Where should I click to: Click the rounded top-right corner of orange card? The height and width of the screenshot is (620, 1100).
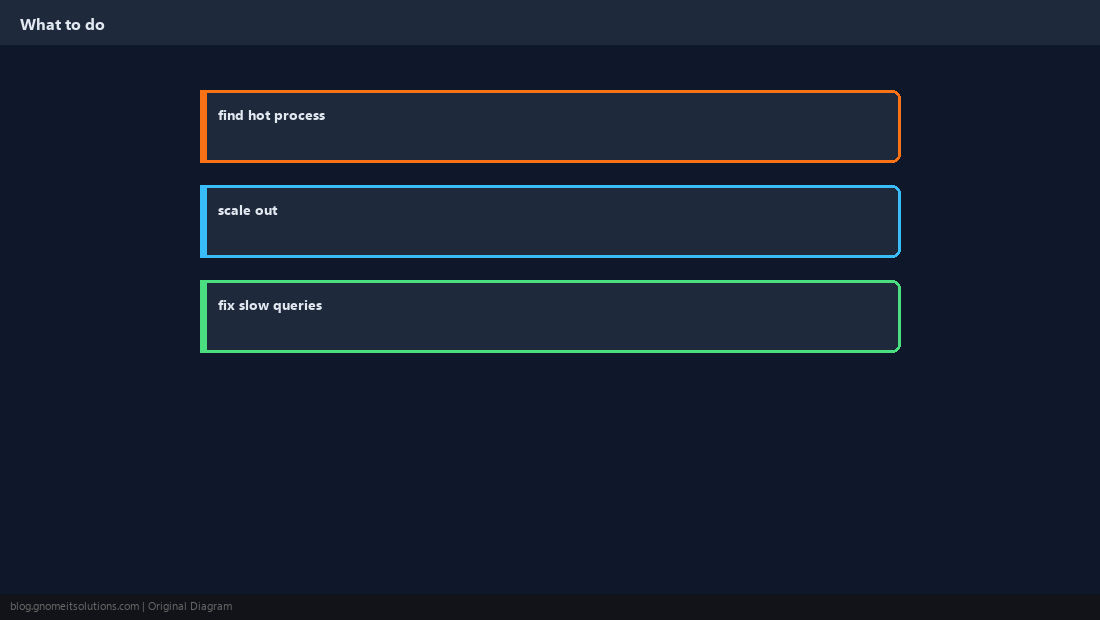pyautogui.click(x=897, y=94)
